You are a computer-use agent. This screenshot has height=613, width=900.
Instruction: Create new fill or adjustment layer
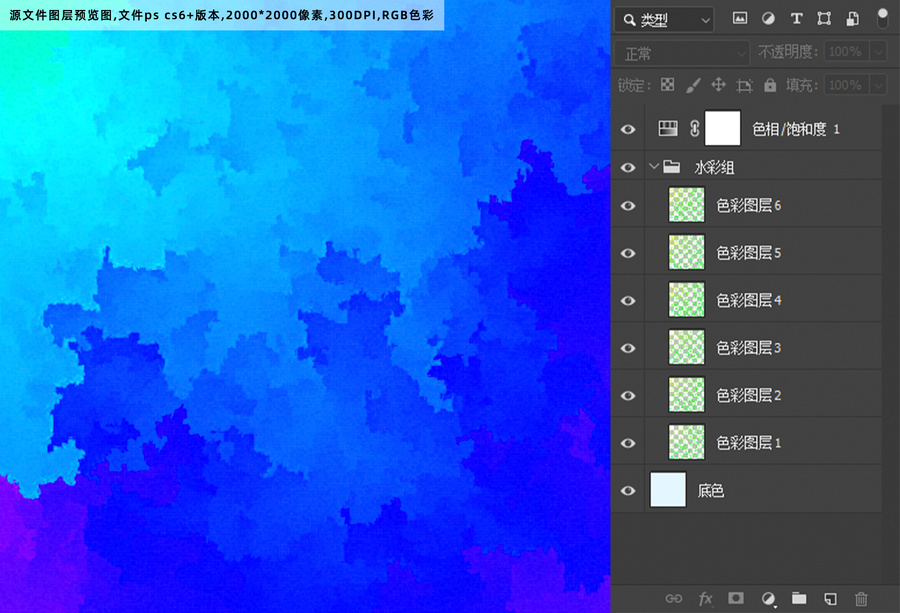pos(769,599)
